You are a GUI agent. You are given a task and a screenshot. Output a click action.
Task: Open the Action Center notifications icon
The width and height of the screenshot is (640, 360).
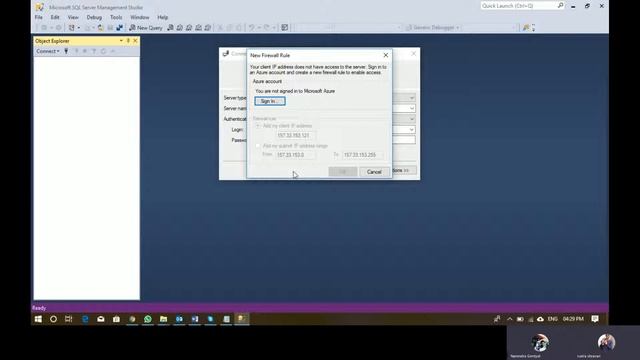595,319
